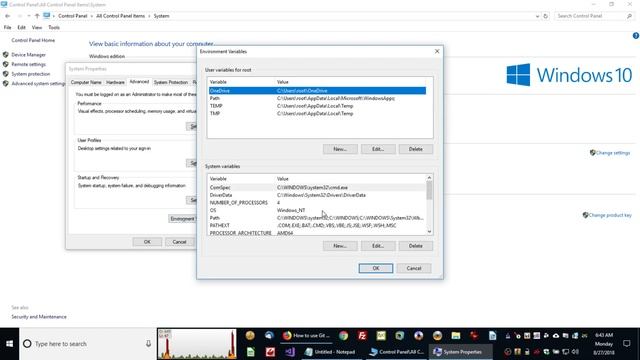The width and height of the screenshot is (640, 360).
Task: Close the Environment Variables dialog with X
Action: [437, 51]
